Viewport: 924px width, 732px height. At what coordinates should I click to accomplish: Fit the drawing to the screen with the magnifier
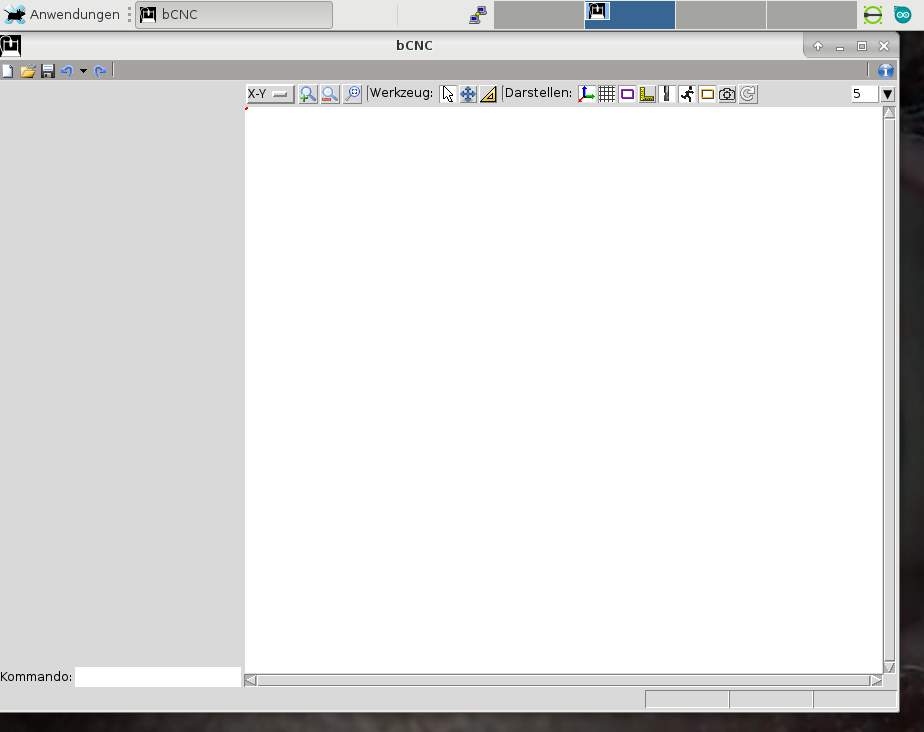point(352,94)
